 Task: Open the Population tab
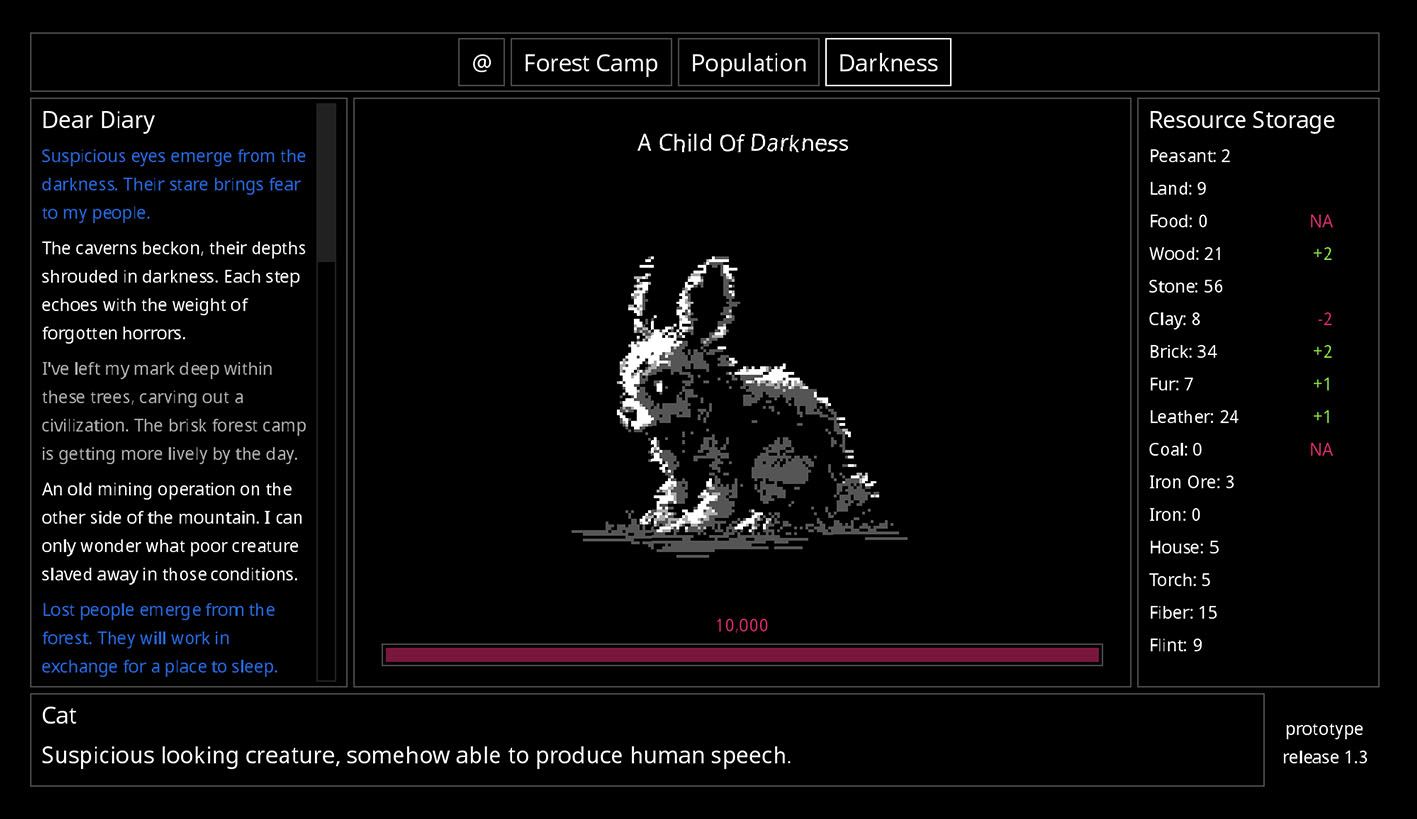(748, 62)
